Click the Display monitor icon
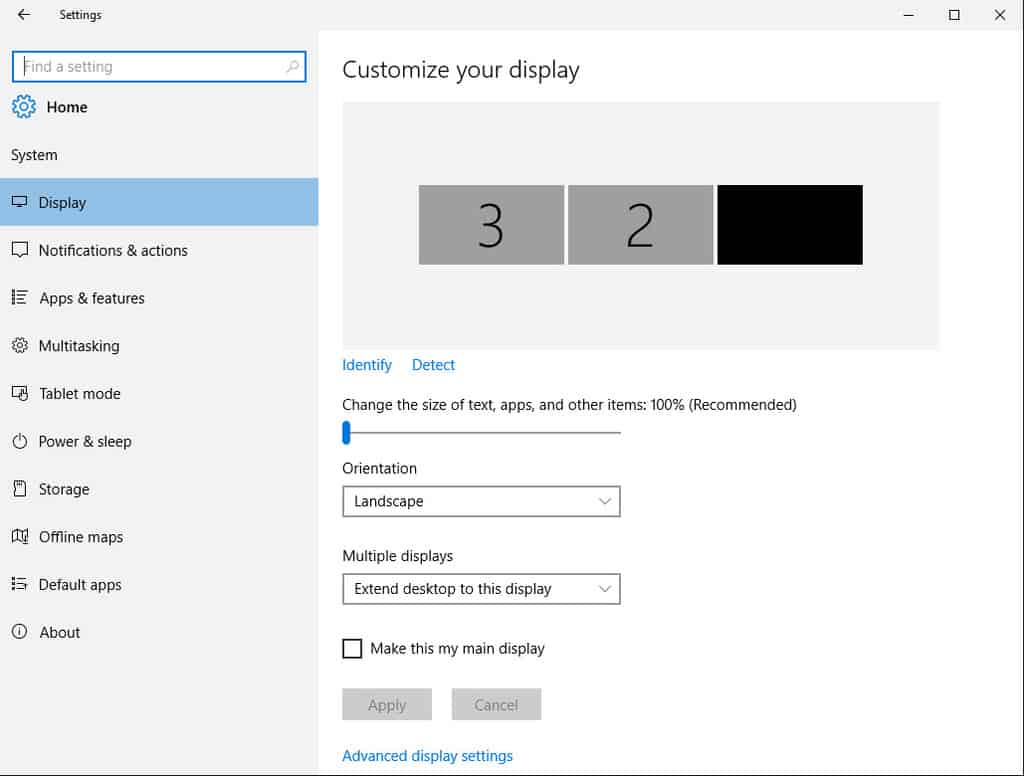Image resolution: width=1024 pixels, height=776 pixels. [x=20, y=202]
